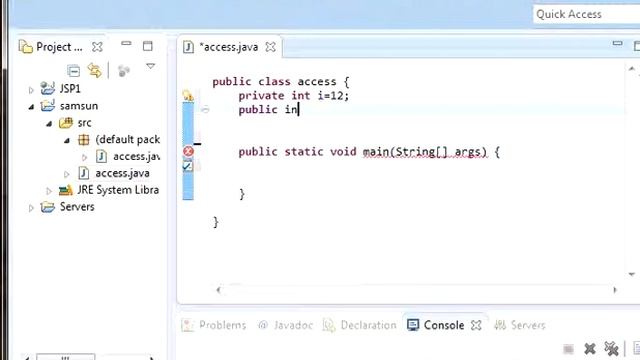640x360 pixels.
Task: Expand the JSP1 project node
Action: click(31, 90)
